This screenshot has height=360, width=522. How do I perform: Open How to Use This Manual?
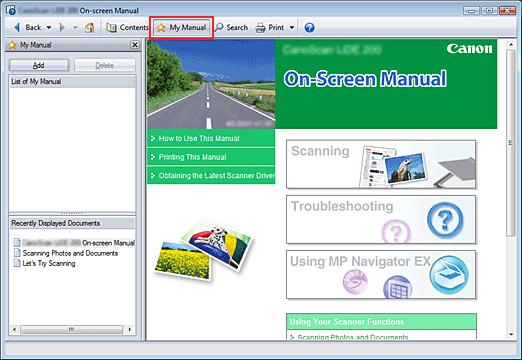[211, 138]
